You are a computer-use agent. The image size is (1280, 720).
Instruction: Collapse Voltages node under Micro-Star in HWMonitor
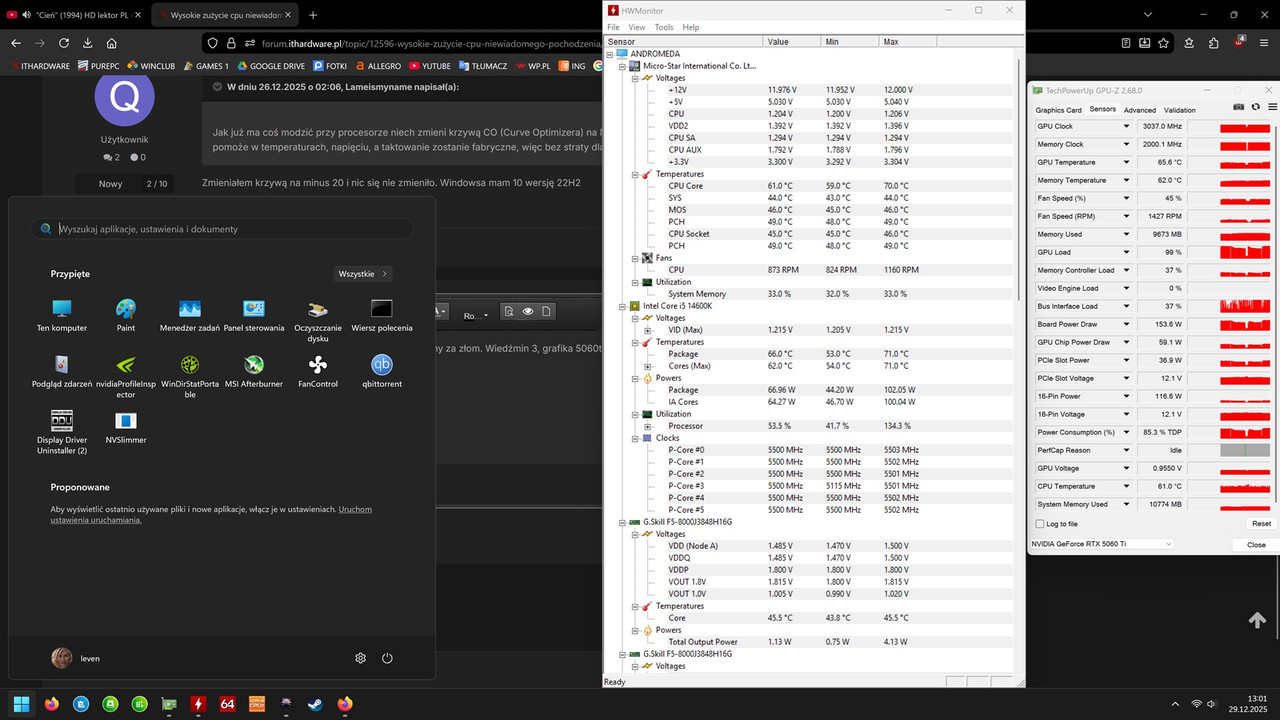[635, 78]
